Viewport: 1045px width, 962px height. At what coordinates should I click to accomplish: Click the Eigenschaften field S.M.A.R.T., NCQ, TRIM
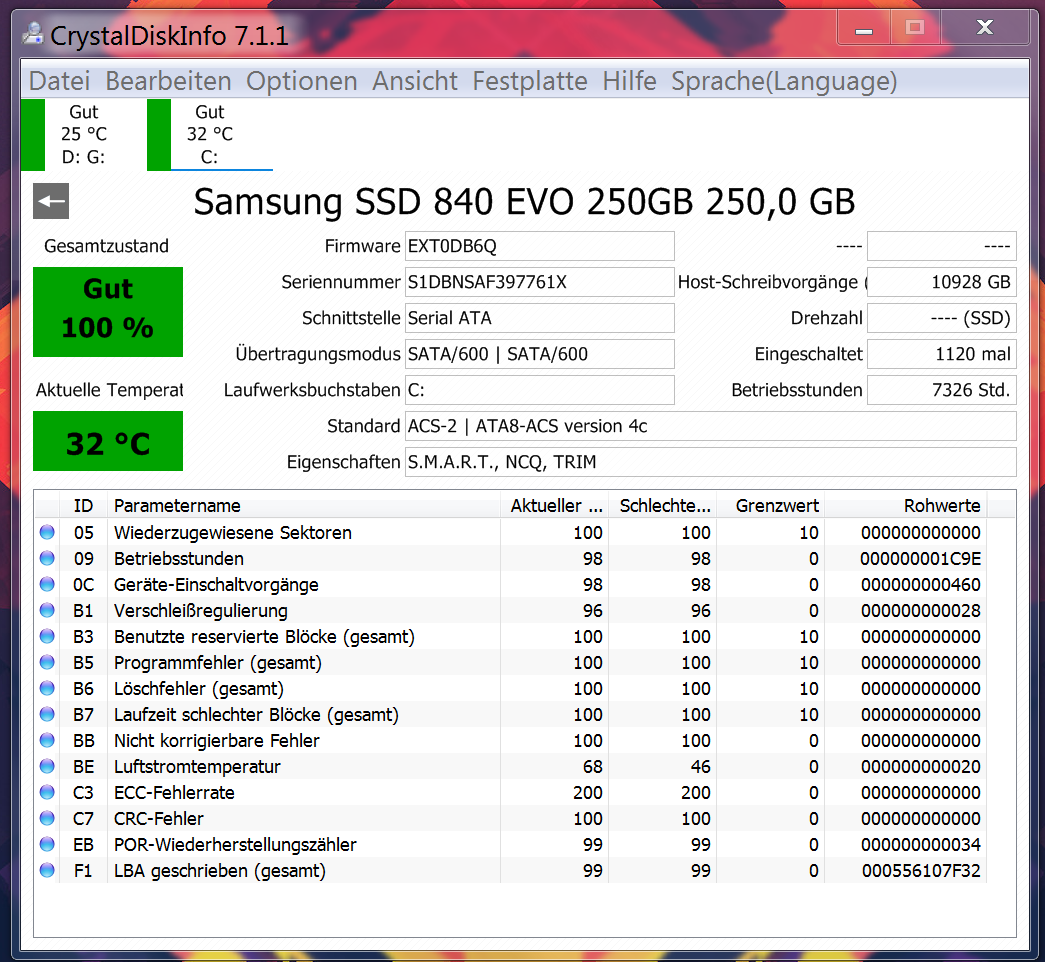pos(710,462)
